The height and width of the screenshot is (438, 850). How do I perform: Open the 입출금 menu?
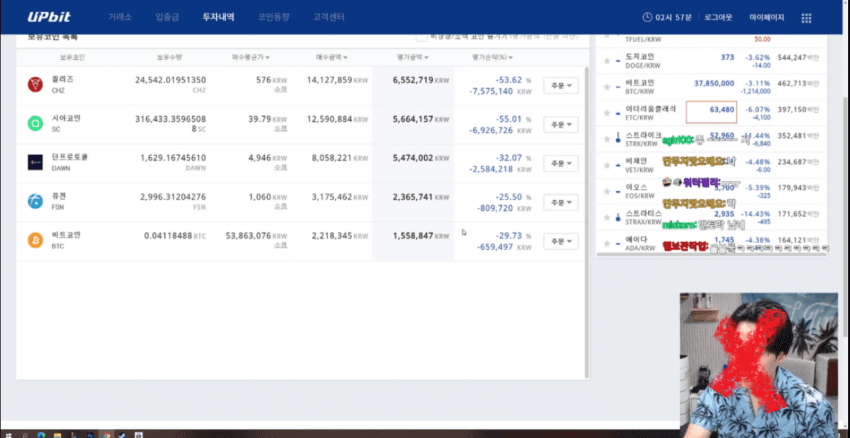[167, 17]
